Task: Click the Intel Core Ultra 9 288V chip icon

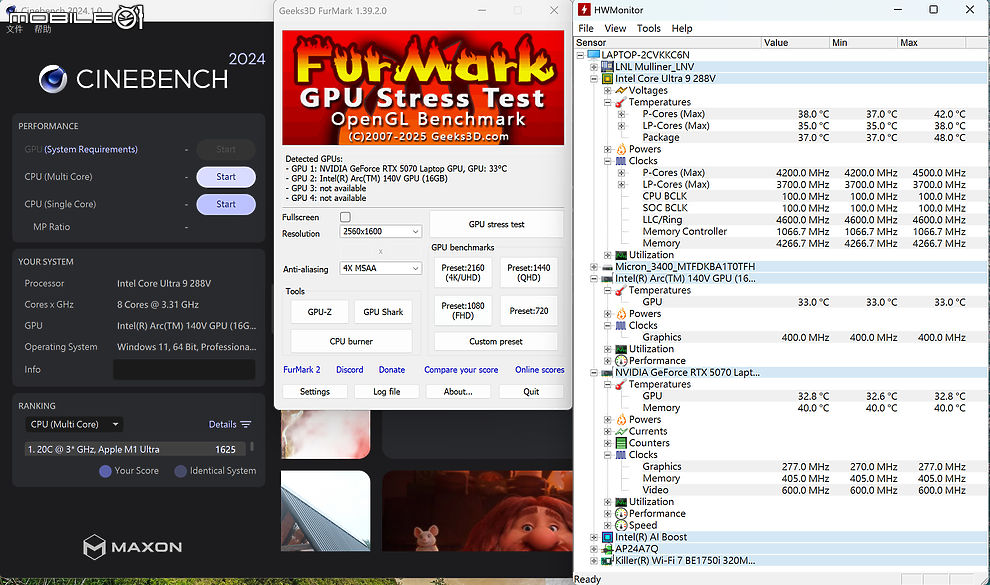Action: pos(607,78)
